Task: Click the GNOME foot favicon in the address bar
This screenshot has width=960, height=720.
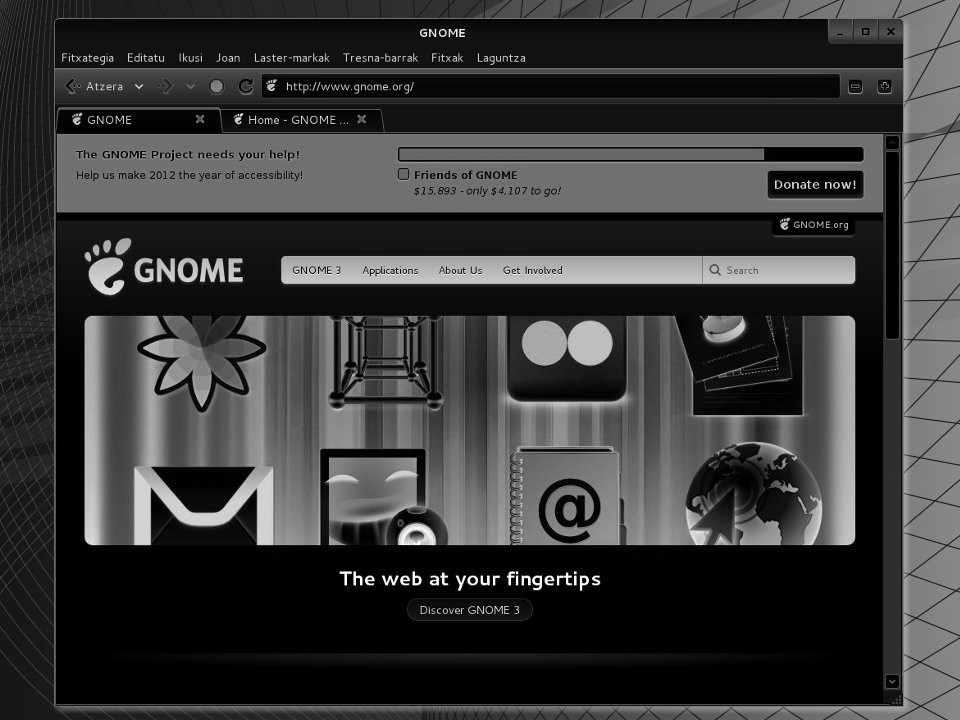Action: [x=272, y=86]
